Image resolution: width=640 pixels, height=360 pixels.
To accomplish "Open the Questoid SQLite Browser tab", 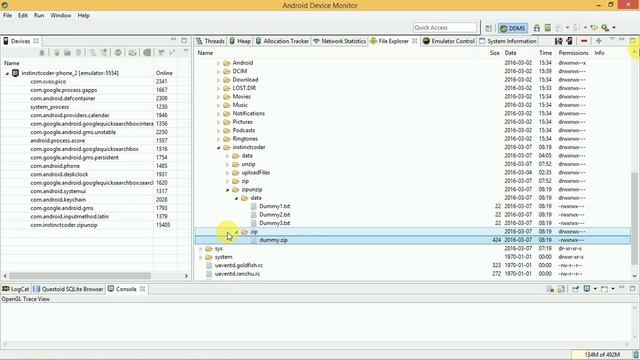I will click(x=68, y=289).
